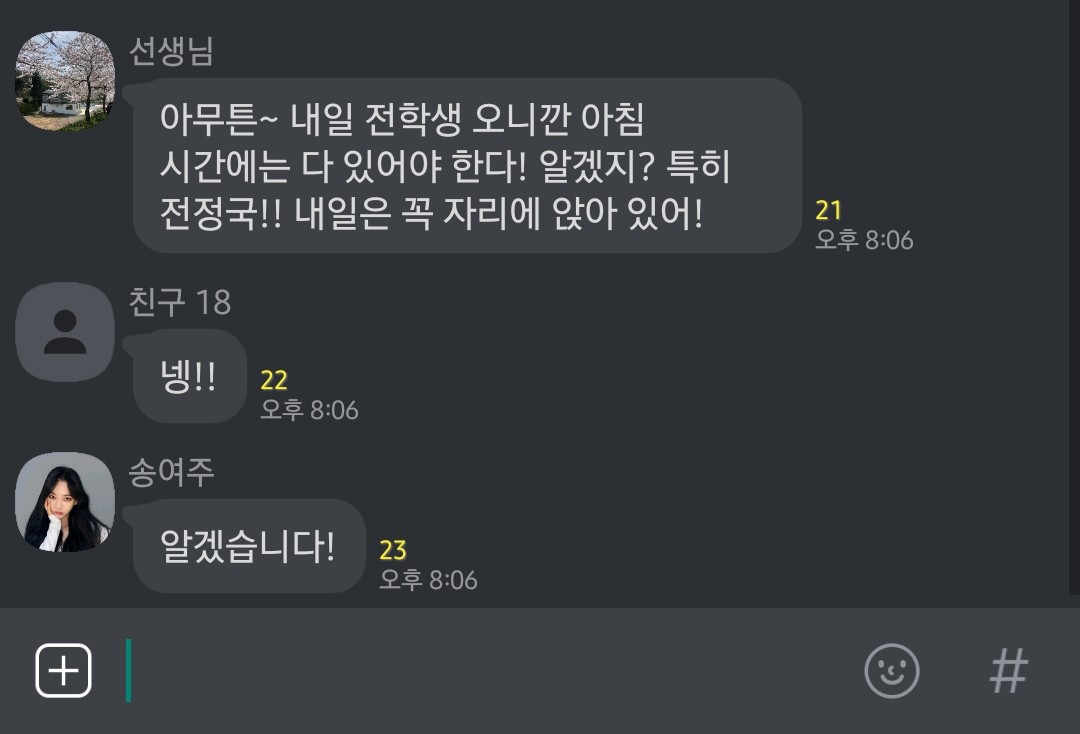Tap the timestamp beside the teacher's message
Screen dimensions: 1080x734
(864, 240)
